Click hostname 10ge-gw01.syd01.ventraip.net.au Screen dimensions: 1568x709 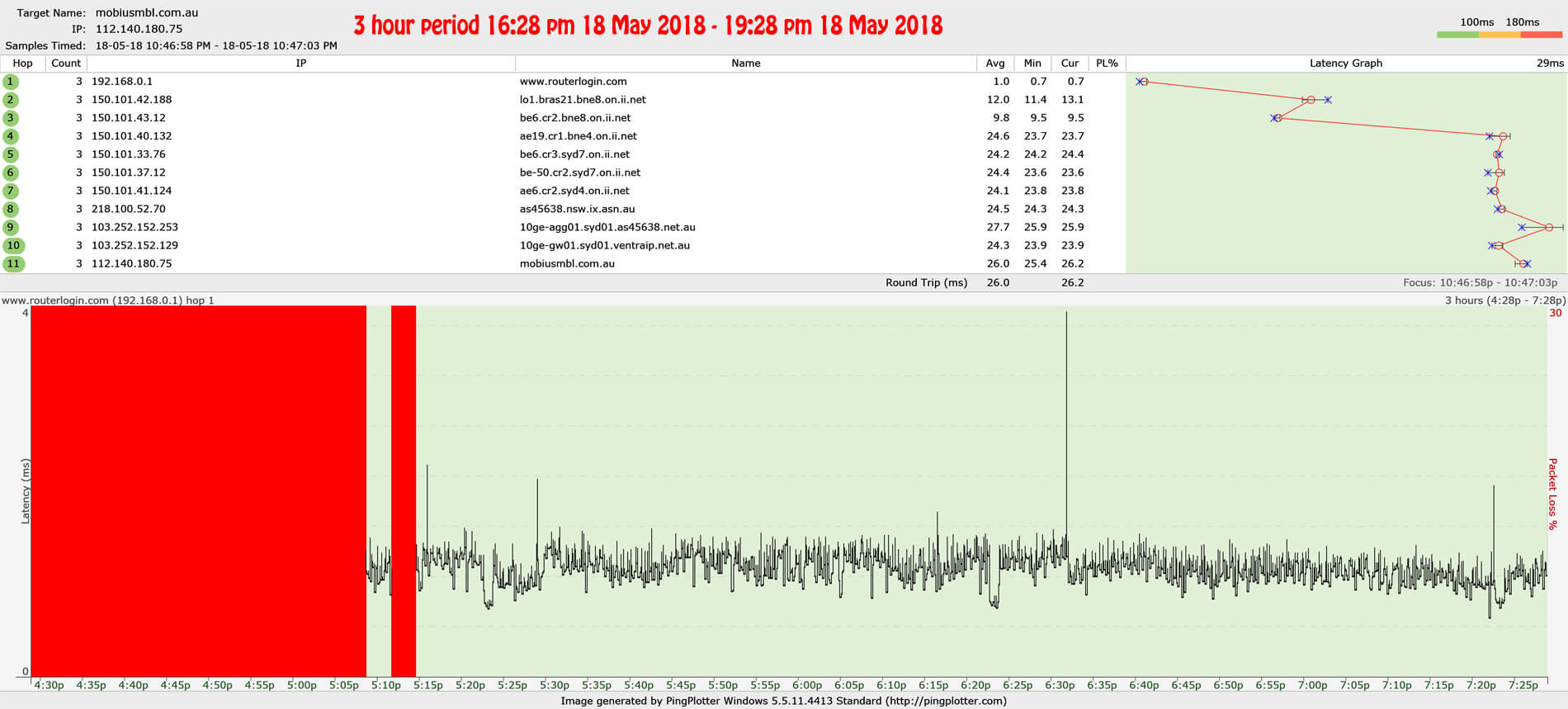coord(605,245)
